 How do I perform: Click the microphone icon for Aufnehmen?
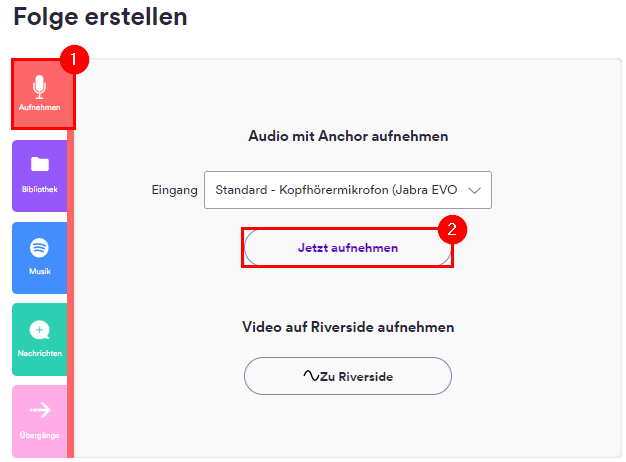pyautogui.click(x=39, y=86)
